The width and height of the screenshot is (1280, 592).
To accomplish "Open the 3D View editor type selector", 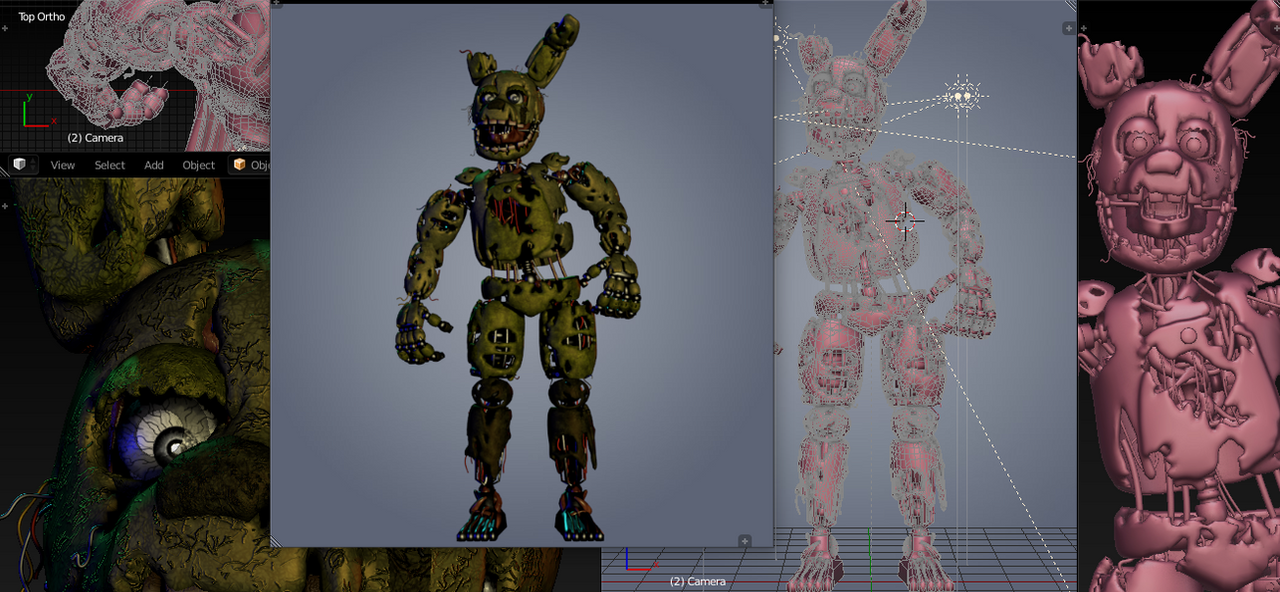I will [24, 164].
